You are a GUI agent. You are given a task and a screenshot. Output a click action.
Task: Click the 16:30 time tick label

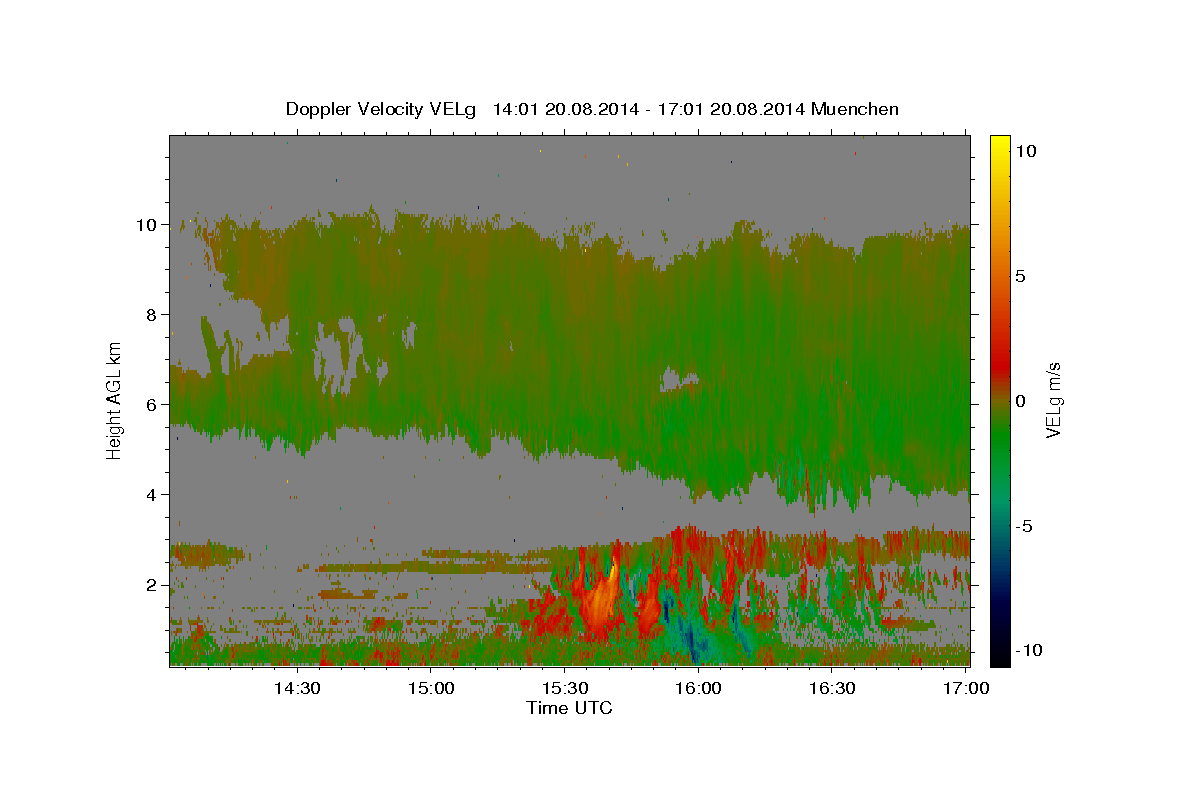pyautogui.click(x=832, y=689)
